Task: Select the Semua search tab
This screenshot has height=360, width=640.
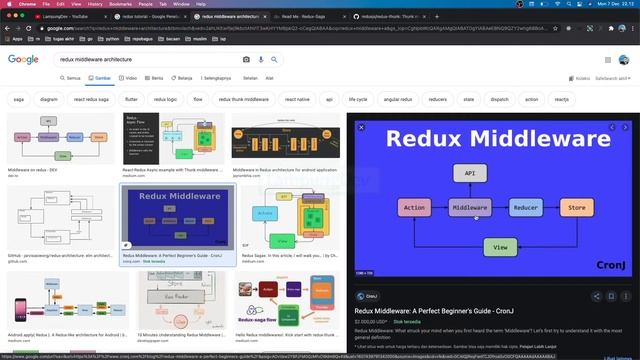Action: click(70, 78)
